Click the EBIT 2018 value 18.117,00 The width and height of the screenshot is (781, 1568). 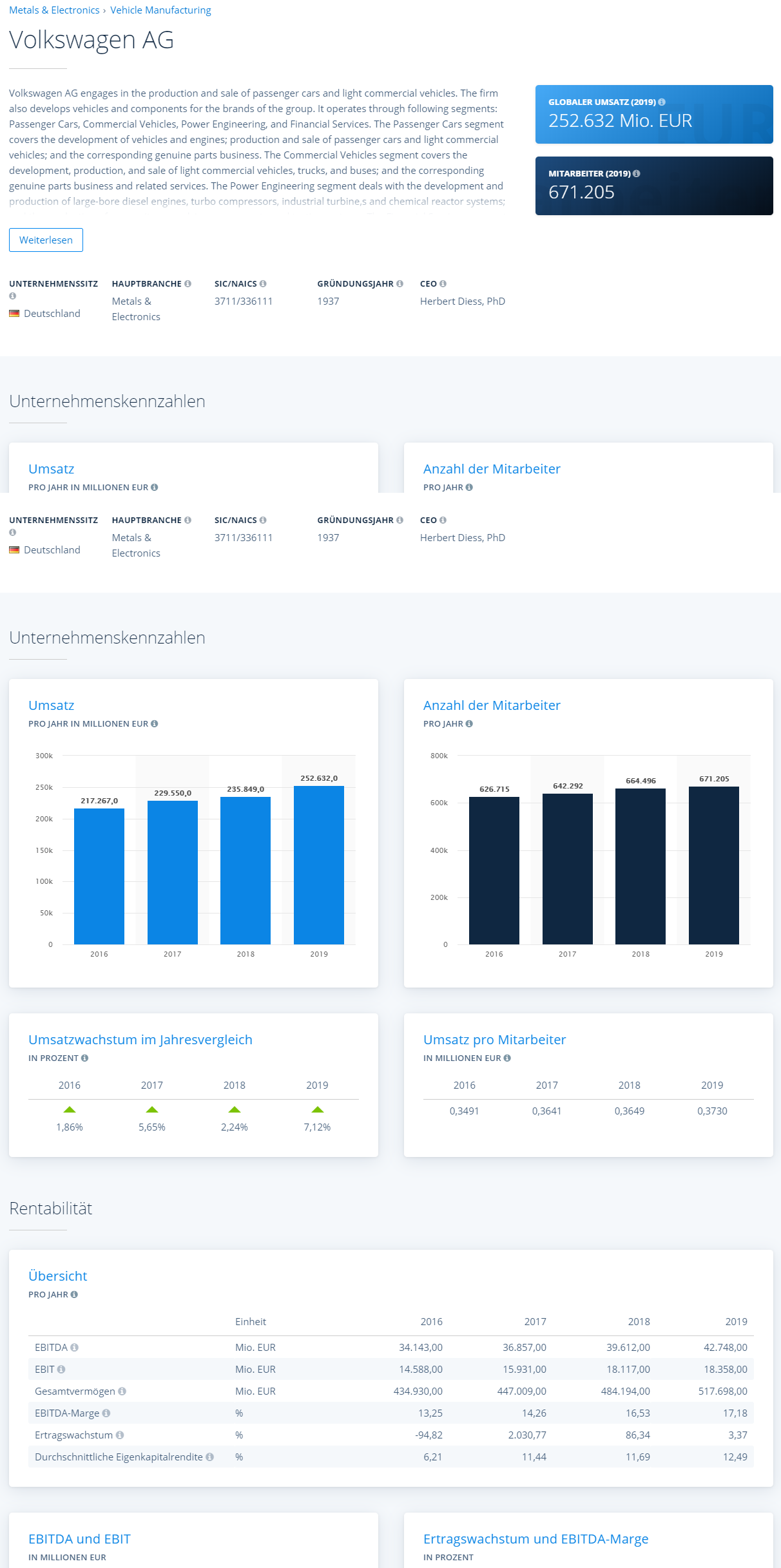point(628,1369)
